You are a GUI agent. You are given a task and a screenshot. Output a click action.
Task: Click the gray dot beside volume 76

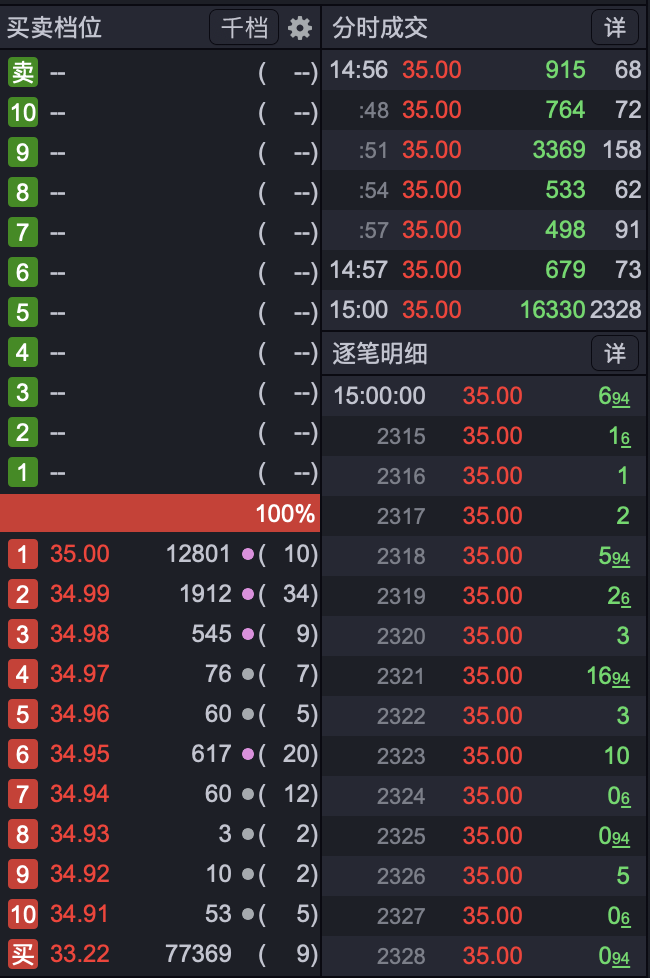248,674
